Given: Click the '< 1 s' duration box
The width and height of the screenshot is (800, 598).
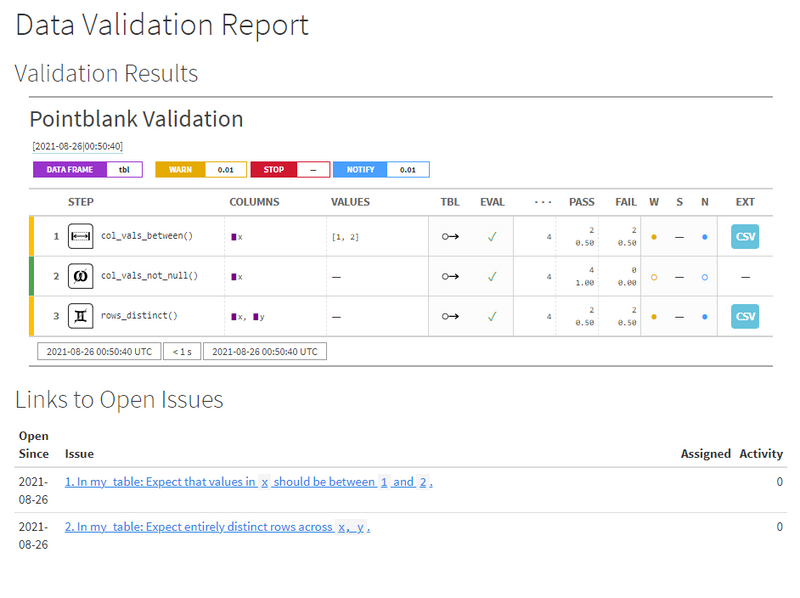Looking at the screenshot, I should (182, 352).
